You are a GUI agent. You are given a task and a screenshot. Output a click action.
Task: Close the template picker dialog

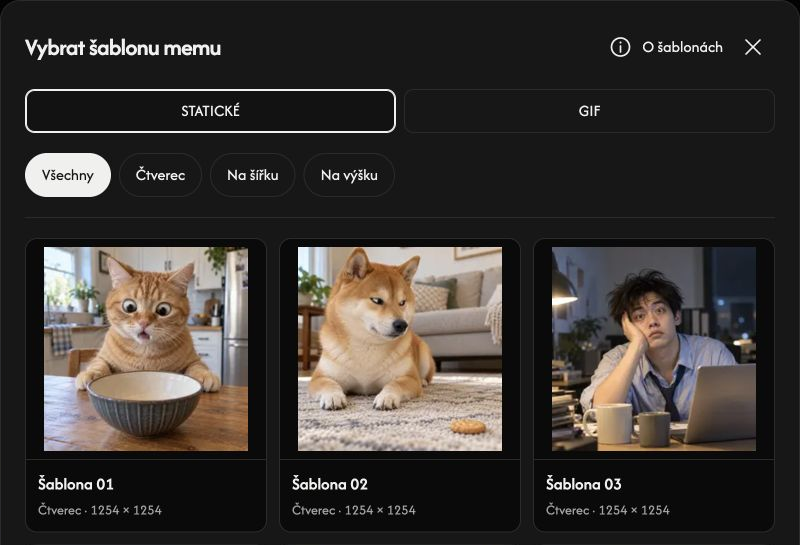753,47
